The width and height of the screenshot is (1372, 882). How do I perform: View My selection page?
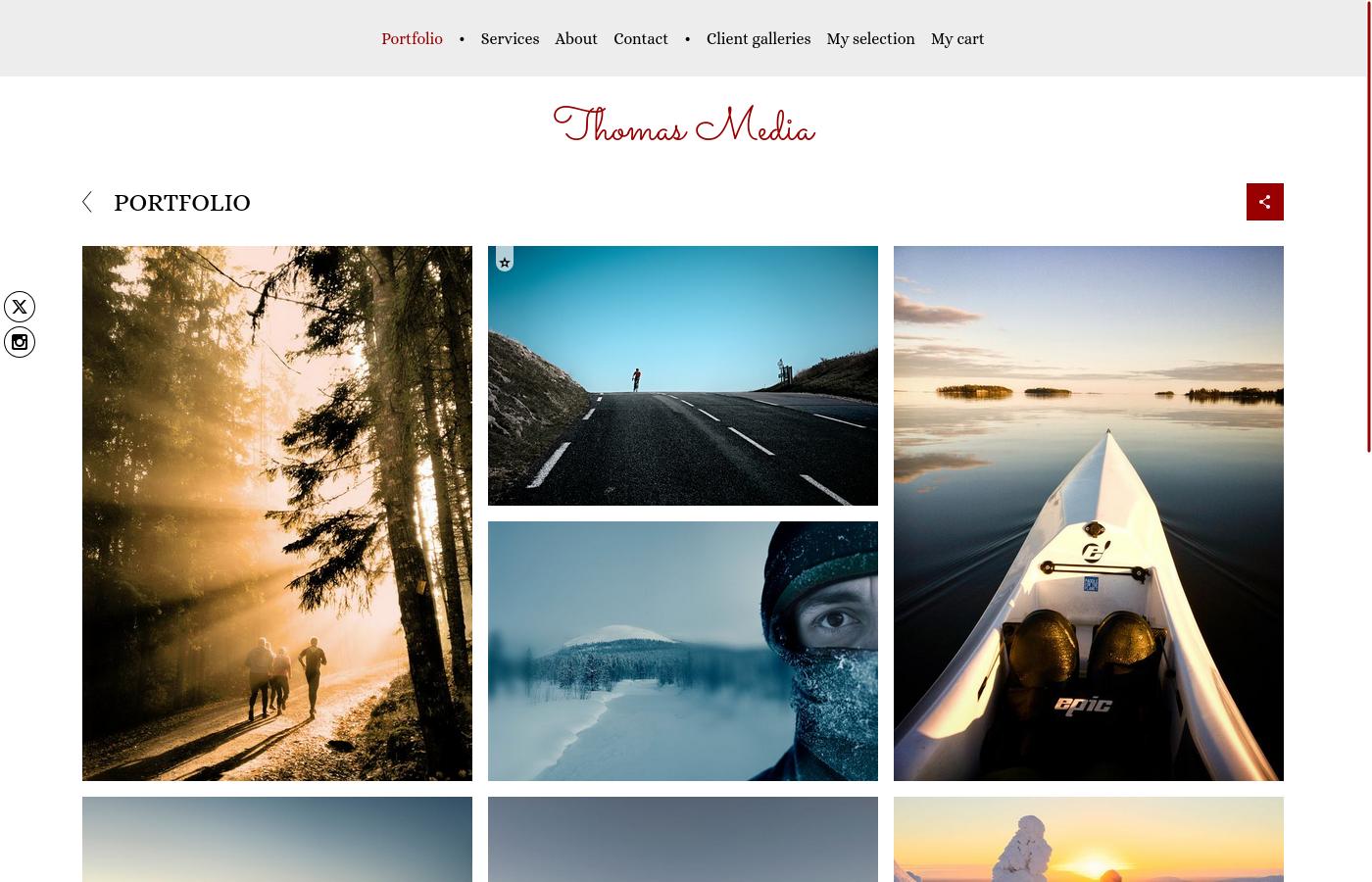pyautogui.click(x=870, y=39)
